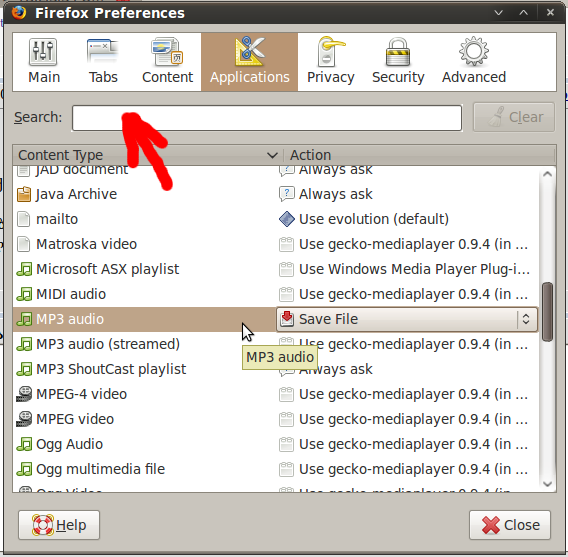Click the plugin icon in MPEG video's action
This screenshot has height=557, width=568.
point(287,419)
